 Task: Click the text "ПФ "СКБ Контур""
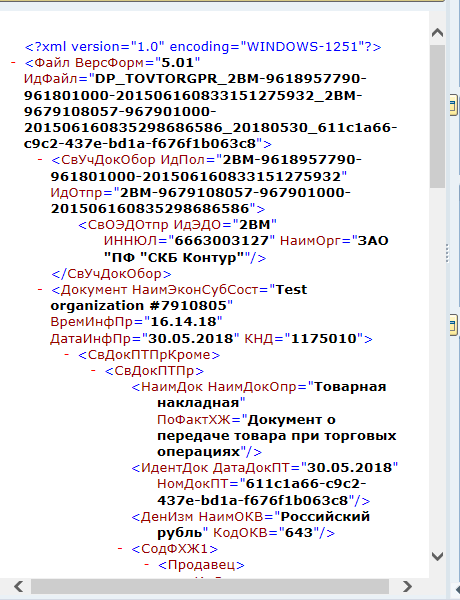[x=174, y=258]
